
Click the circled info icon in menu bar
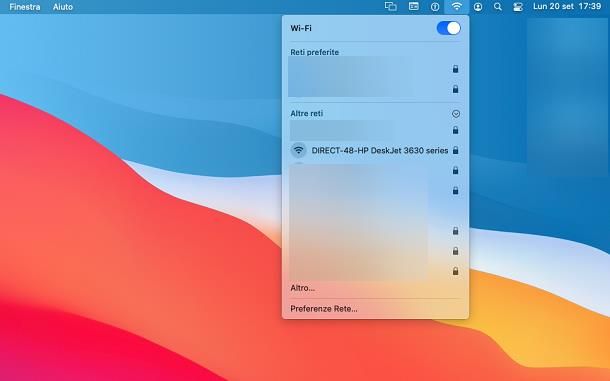(x=435, y=7)
